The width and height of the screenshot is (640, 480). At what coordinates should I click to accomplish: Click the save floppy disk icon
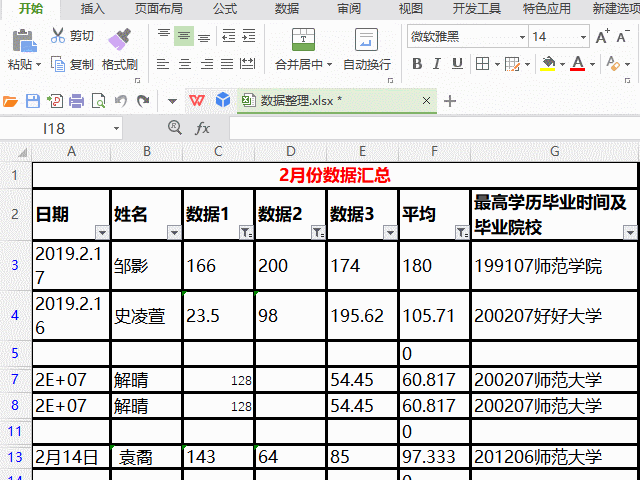pyautogui.click(x=33, y=101)
